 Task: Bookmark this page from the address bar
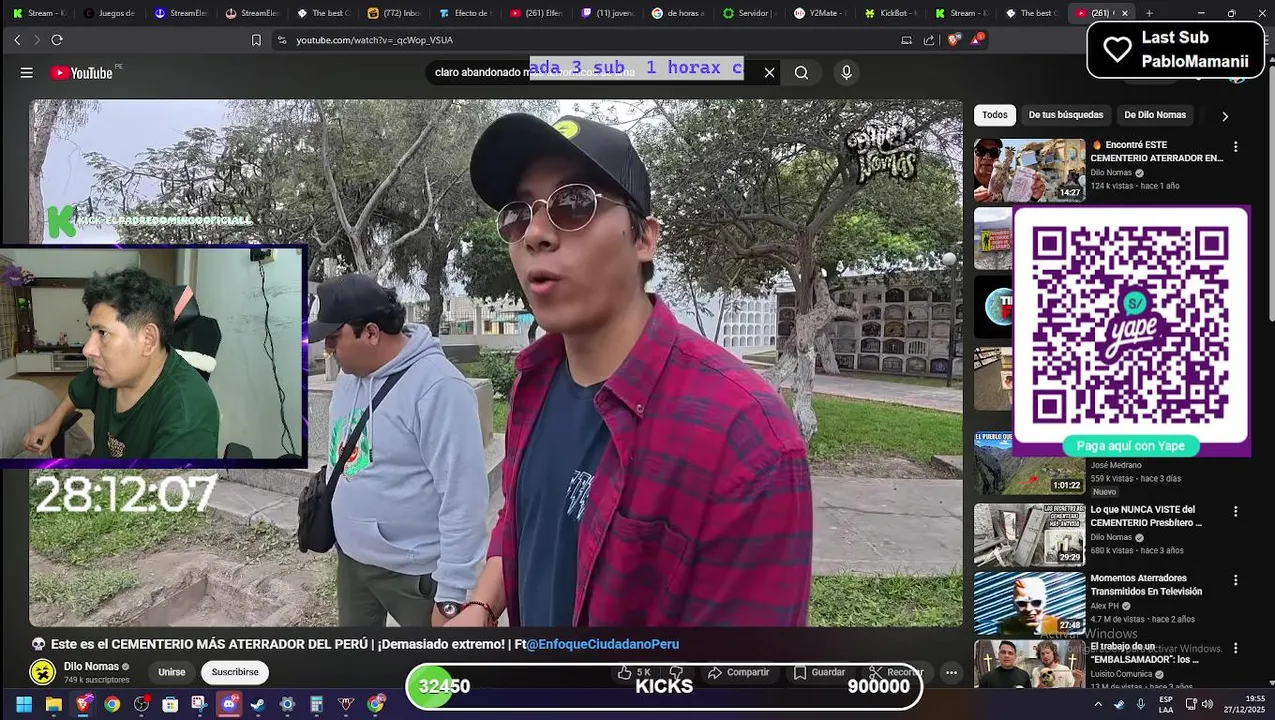click(256, 40)
